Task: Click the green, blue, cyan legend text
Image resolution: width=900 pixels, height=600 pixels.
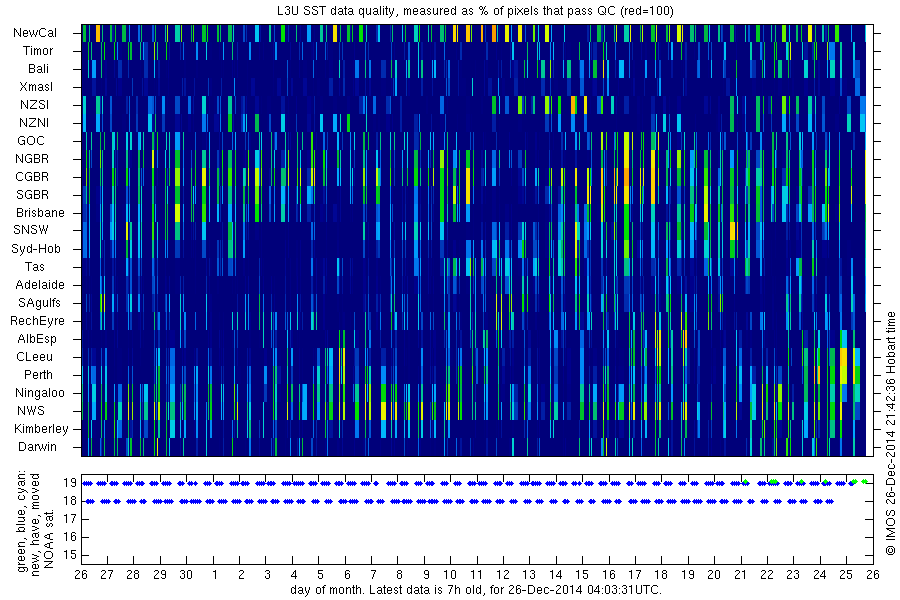Action: coord(22,522)
